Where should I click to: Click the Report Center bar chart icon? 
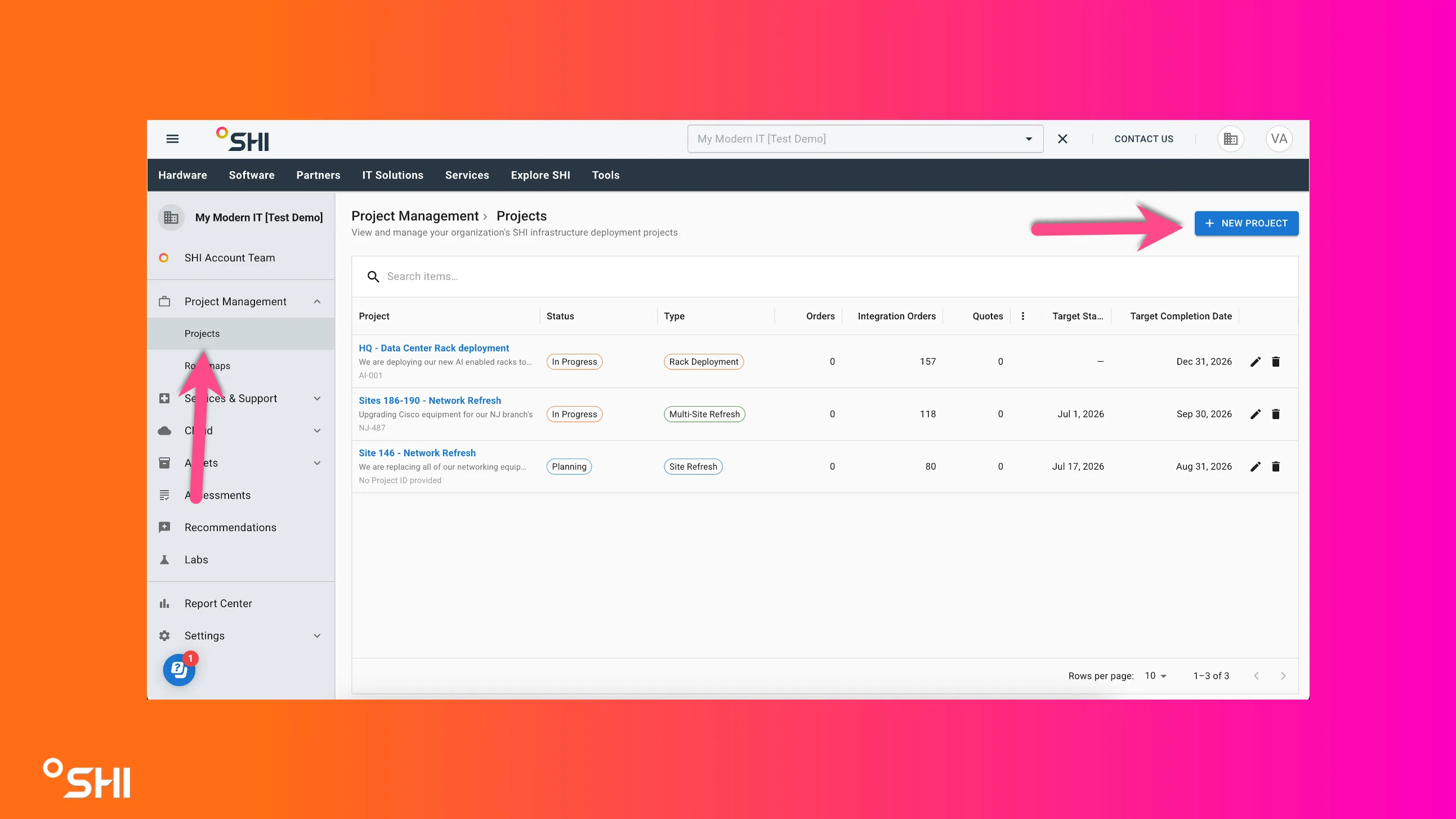164,603
